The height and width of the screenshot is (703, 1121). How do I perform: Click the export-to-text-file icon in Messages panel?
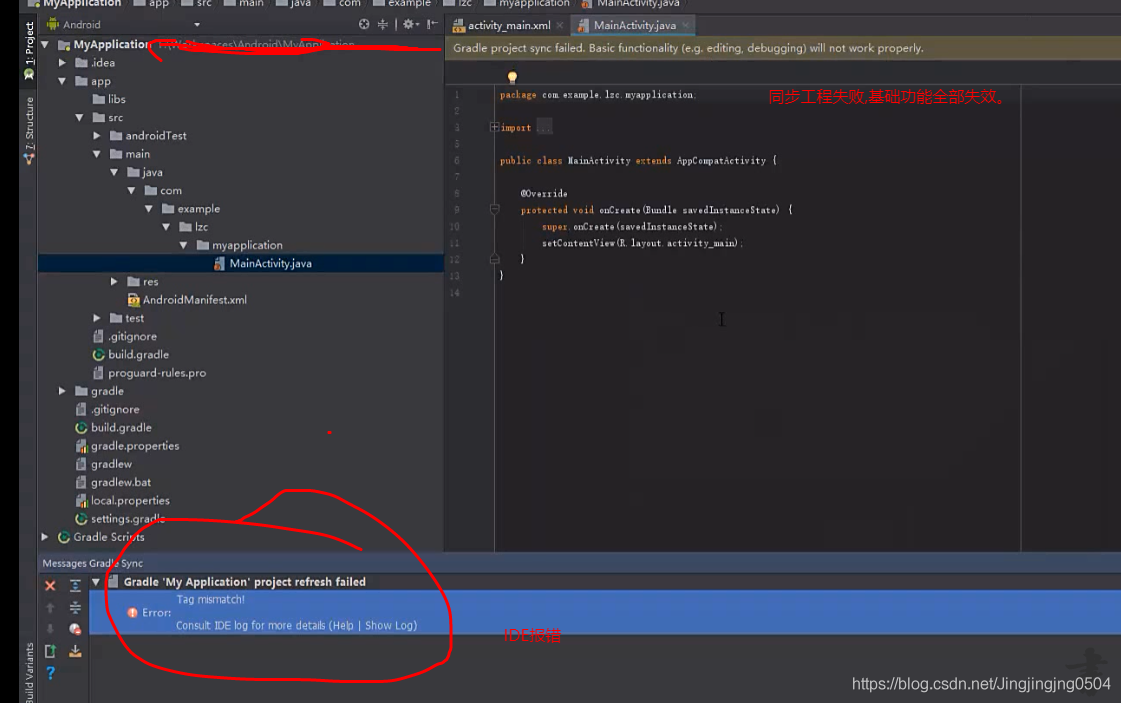(50, 651)
